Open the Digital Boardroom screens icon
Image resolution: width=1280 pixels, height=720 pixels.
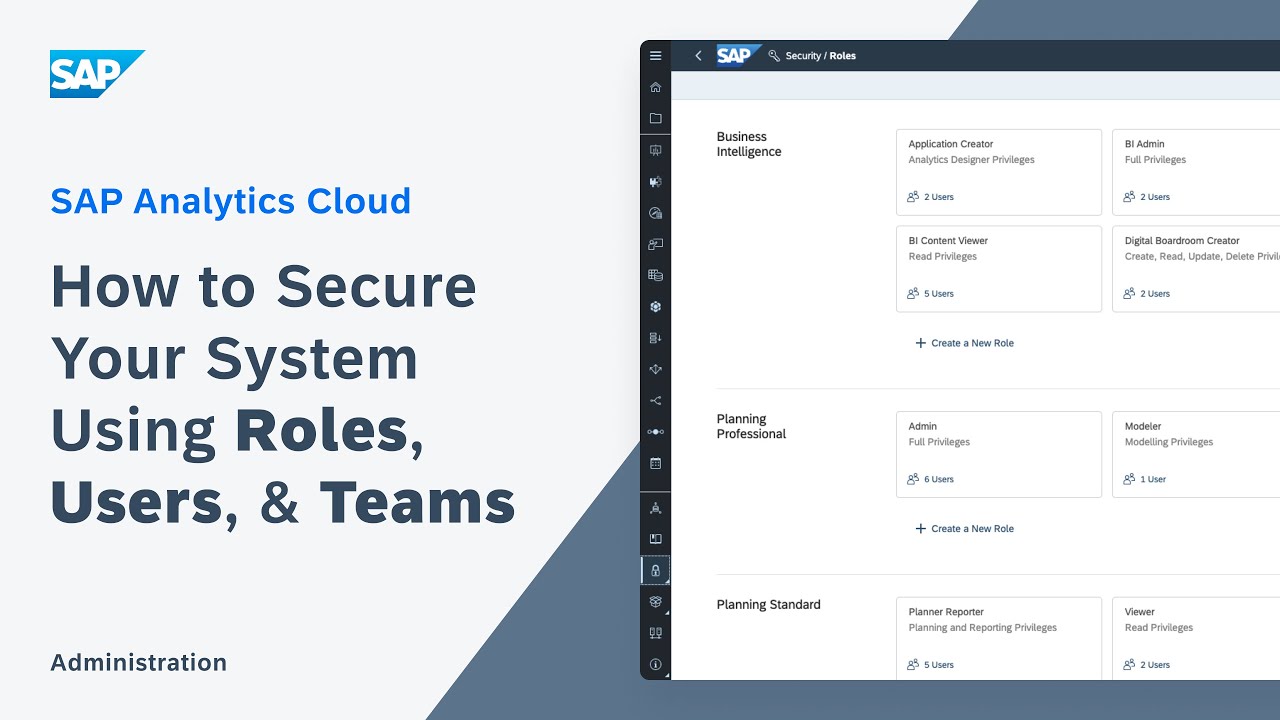click(x=655, y=244)
